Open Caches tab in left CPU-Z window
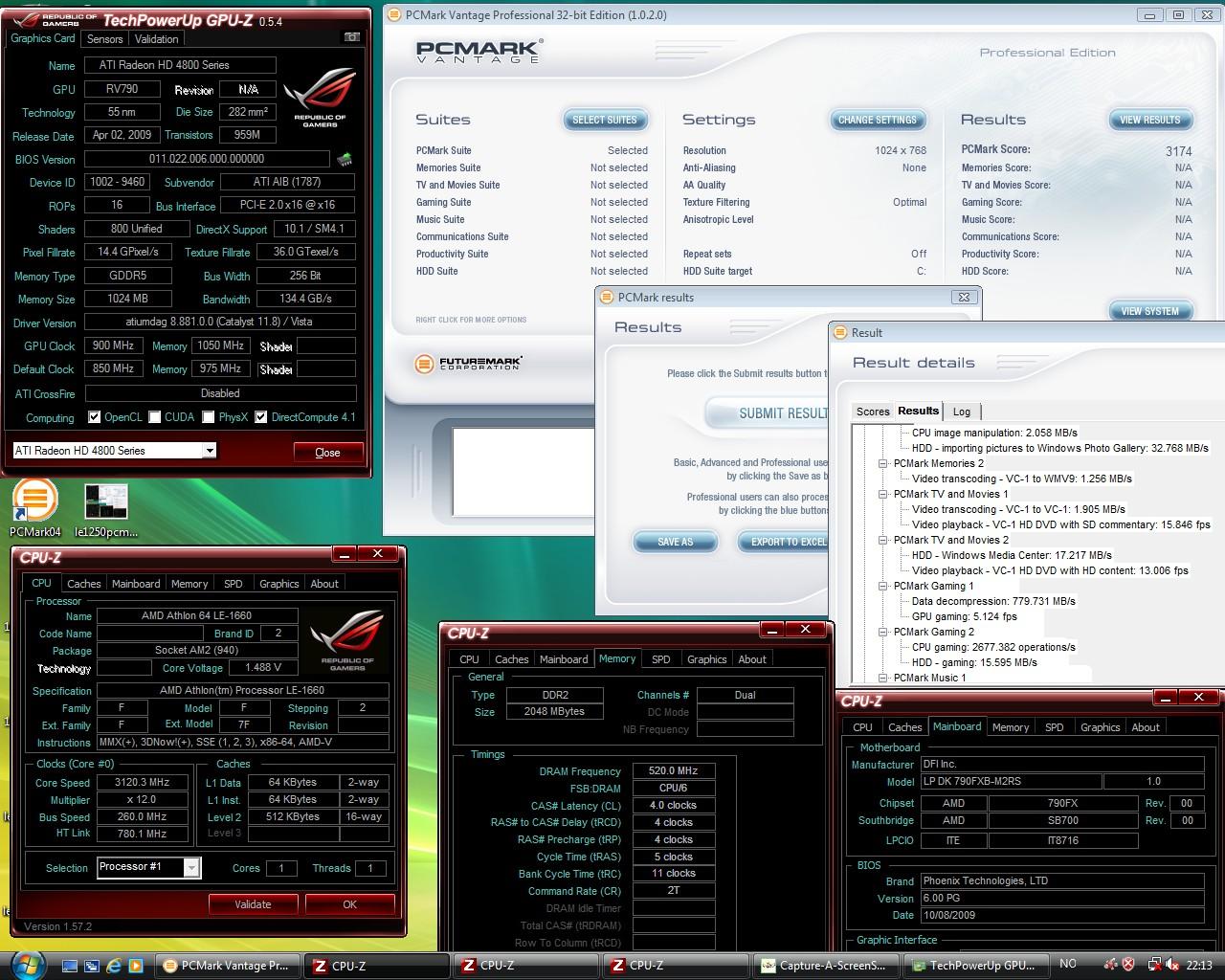Screen dimensions: 1225x980 (x=83, y=584)
